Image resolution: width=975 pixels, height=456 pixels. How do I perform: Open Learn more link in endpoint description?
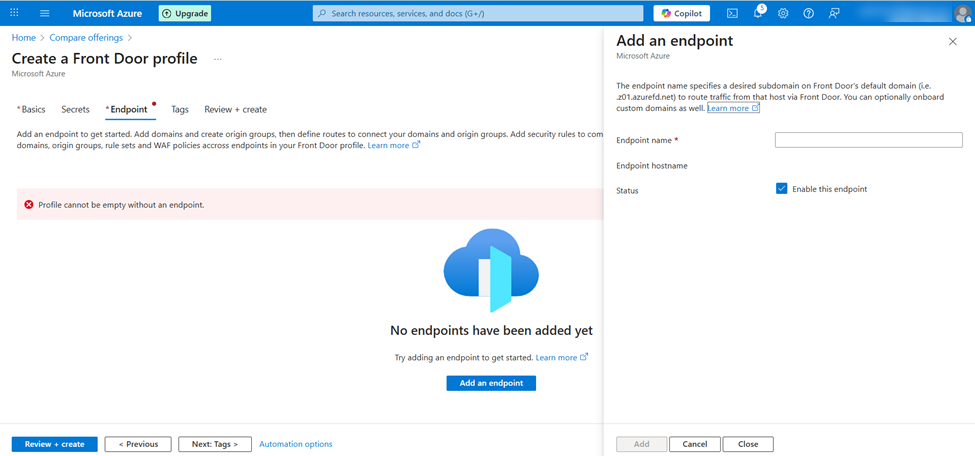[x=394, y=146]
